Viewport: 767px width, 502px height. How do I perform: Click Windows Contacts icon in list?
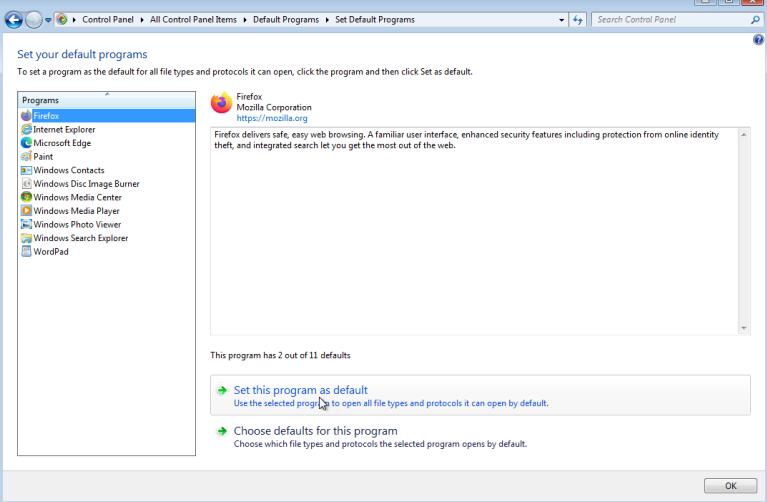point(26,170)
